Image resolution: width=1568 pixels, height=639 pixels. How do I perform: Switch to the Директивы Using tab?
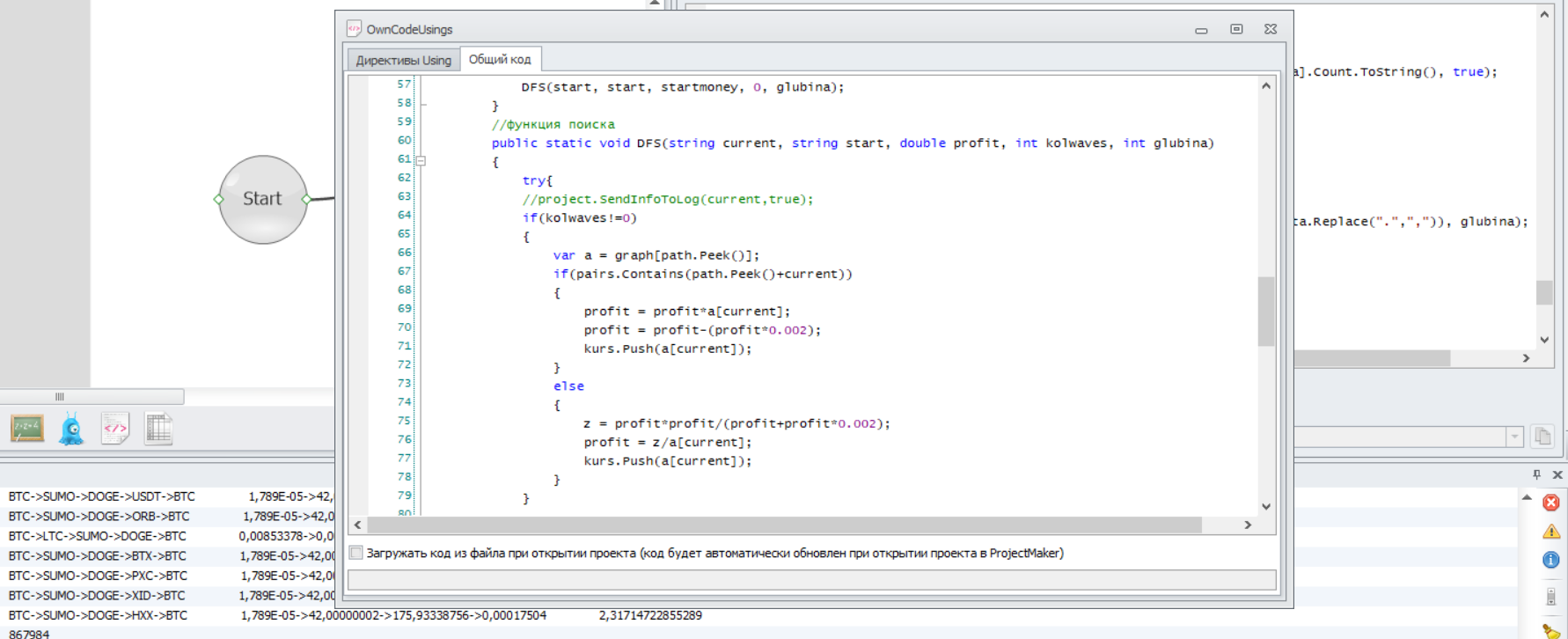click(403, 60)
